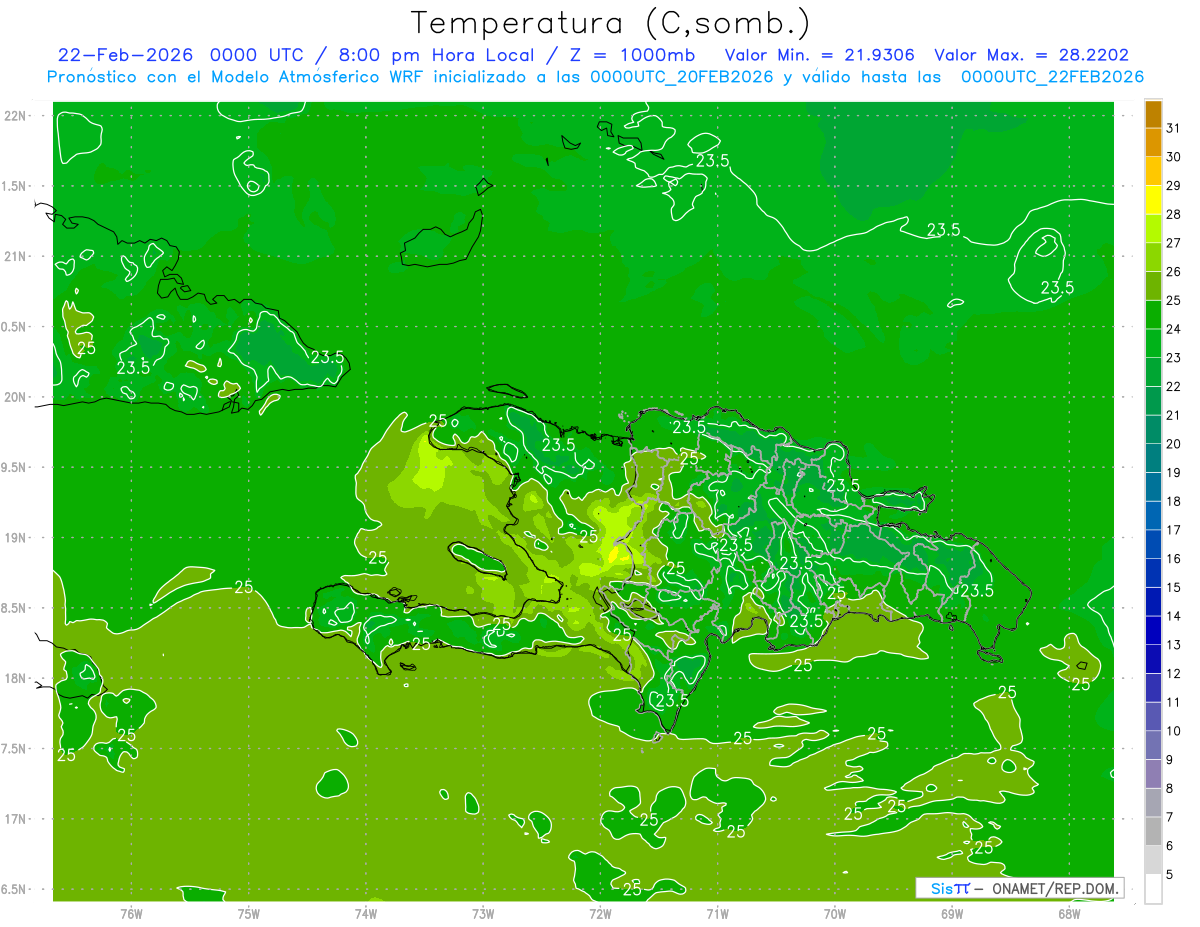Click "0000UTC_22FEB2026" valid-until time text
Image resolution: width=1200 pixels, height=927 pixels.
1053,76
